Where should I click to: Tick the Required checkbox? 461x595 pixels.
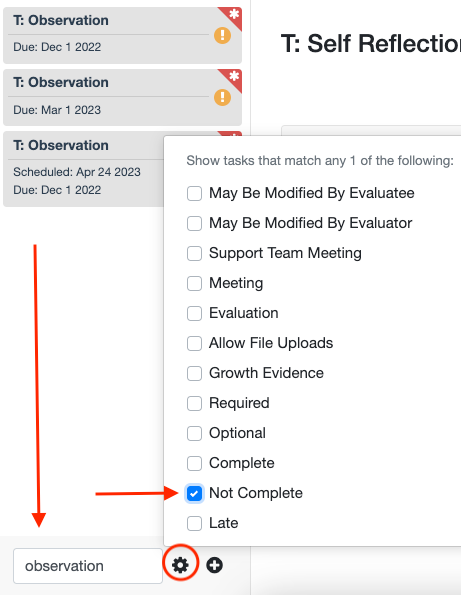pyautogui.click(x=194, y=403)
